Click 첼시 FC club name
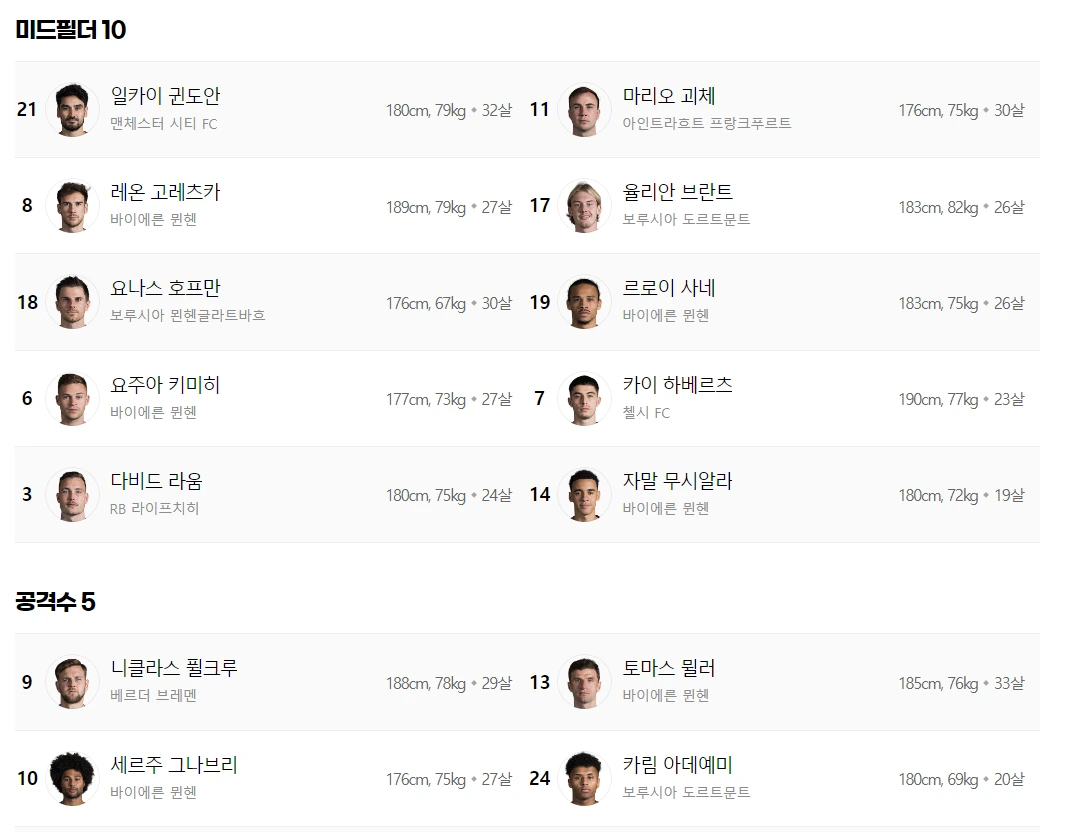Image resolution: width=1068 pixels, height=832 pixels. [646, 413]
